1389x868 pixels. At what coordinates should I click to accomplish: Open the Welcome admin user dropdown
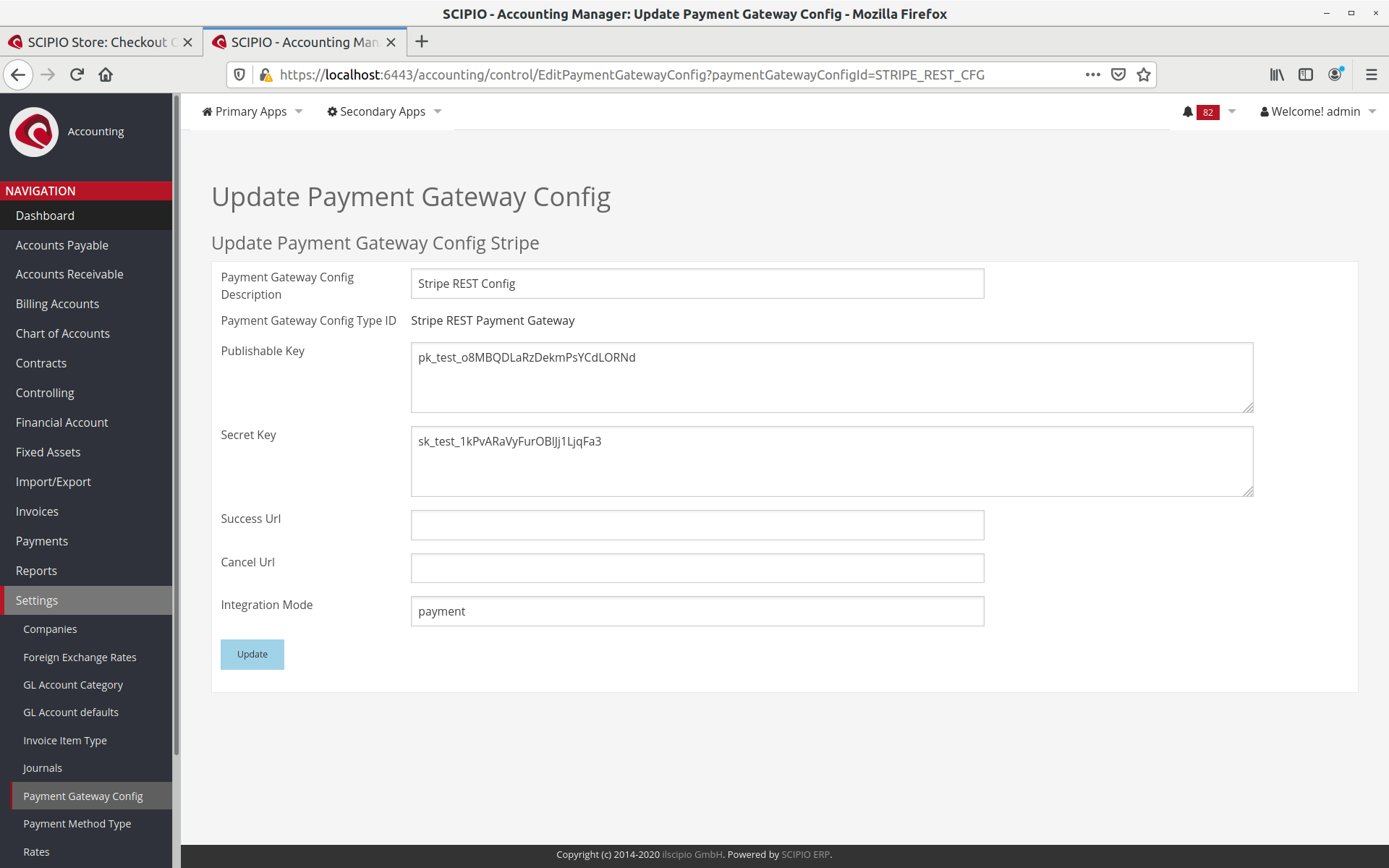click(1317, 111)
